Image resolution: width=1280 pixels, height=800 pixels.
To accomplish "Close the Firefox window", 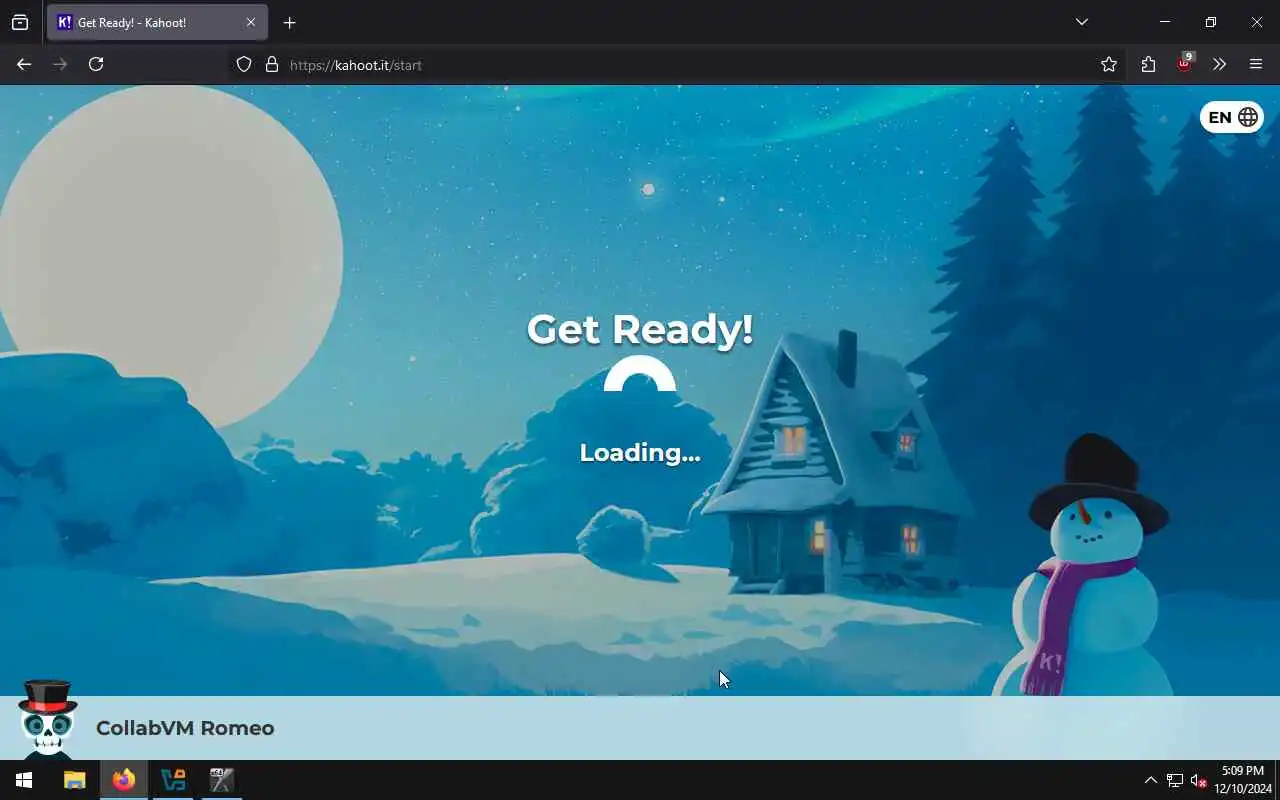I will [x=1257, y=22].
